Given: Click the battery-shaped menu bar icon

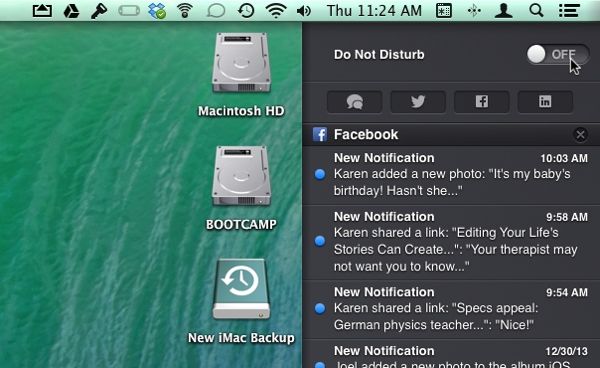Looking at the screenshot, I should [x=129, y=11].
